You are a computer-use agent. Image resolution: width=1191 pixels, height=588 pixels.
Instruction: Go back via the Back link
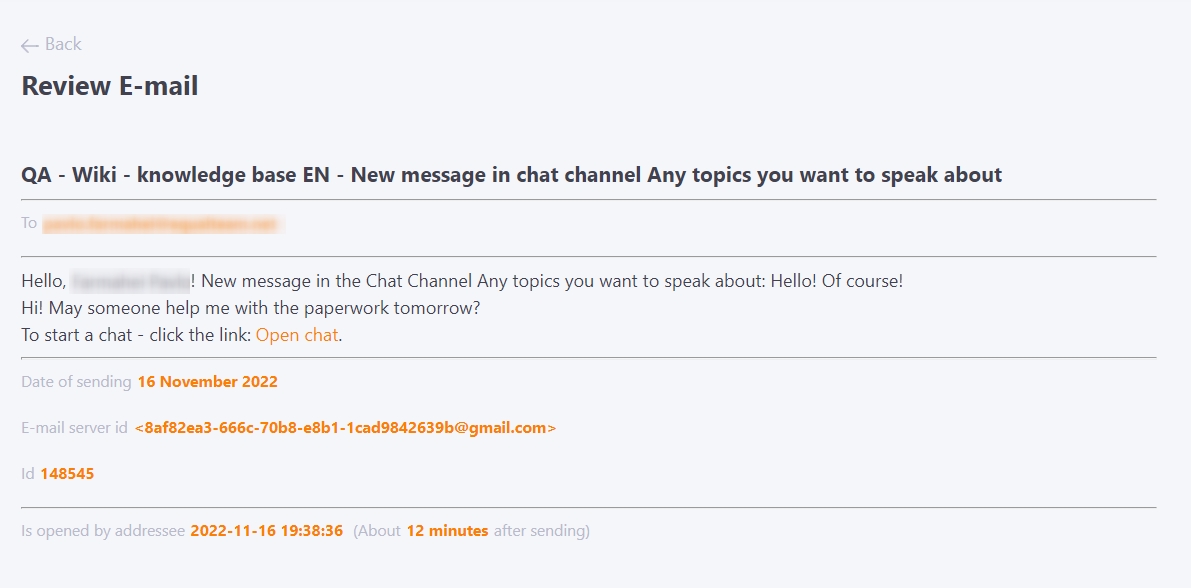click(x=51, y=44)
